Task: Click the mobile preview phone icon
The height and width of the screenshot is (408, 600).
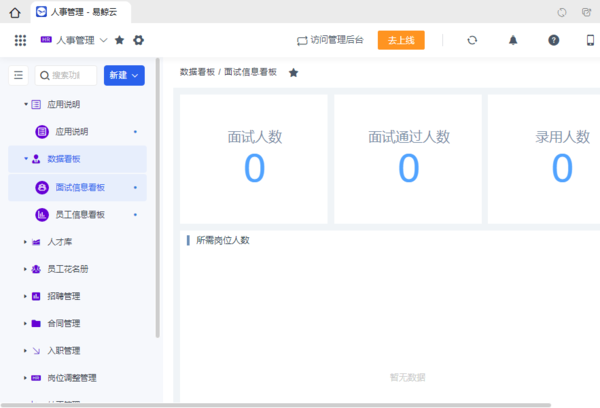Action: 592,40
